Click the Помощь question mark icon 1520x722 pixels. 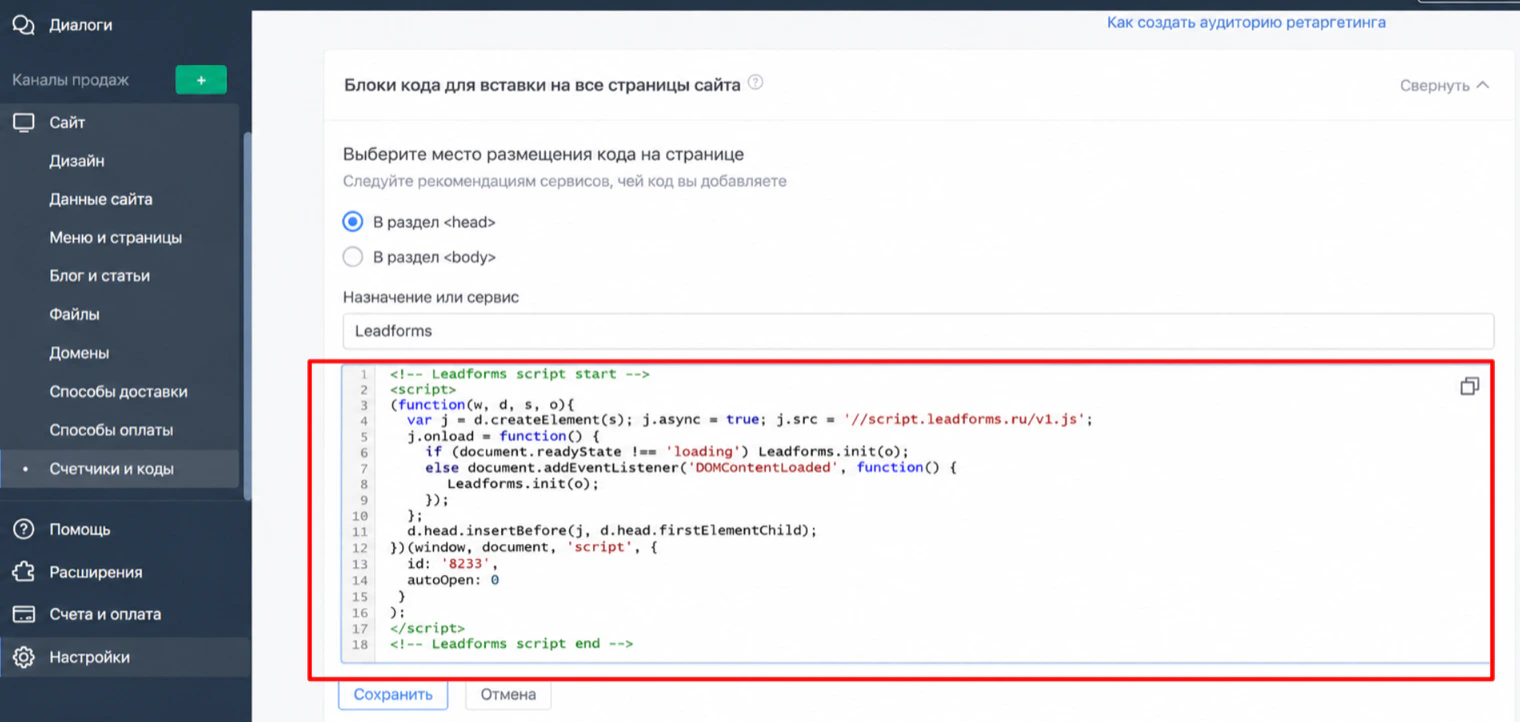tap(23, 529)
